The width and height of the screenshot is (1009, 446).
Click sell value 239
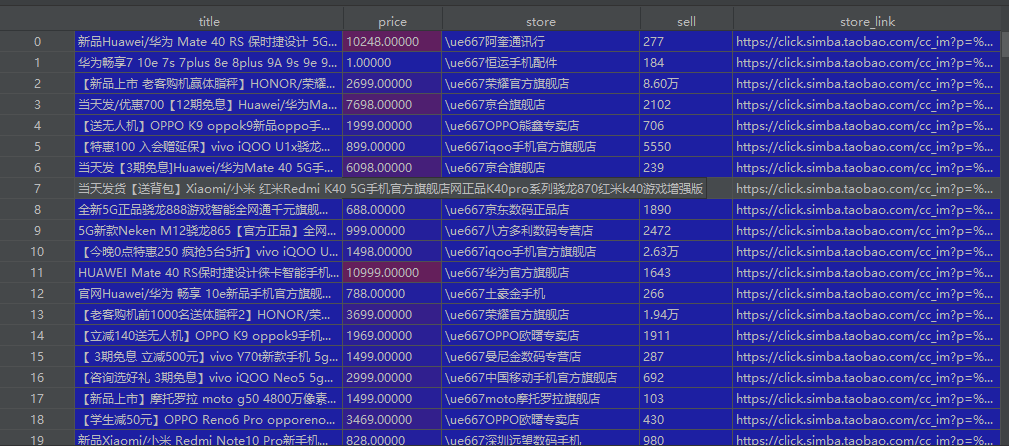pyautogui.click(x=687, y=168)
